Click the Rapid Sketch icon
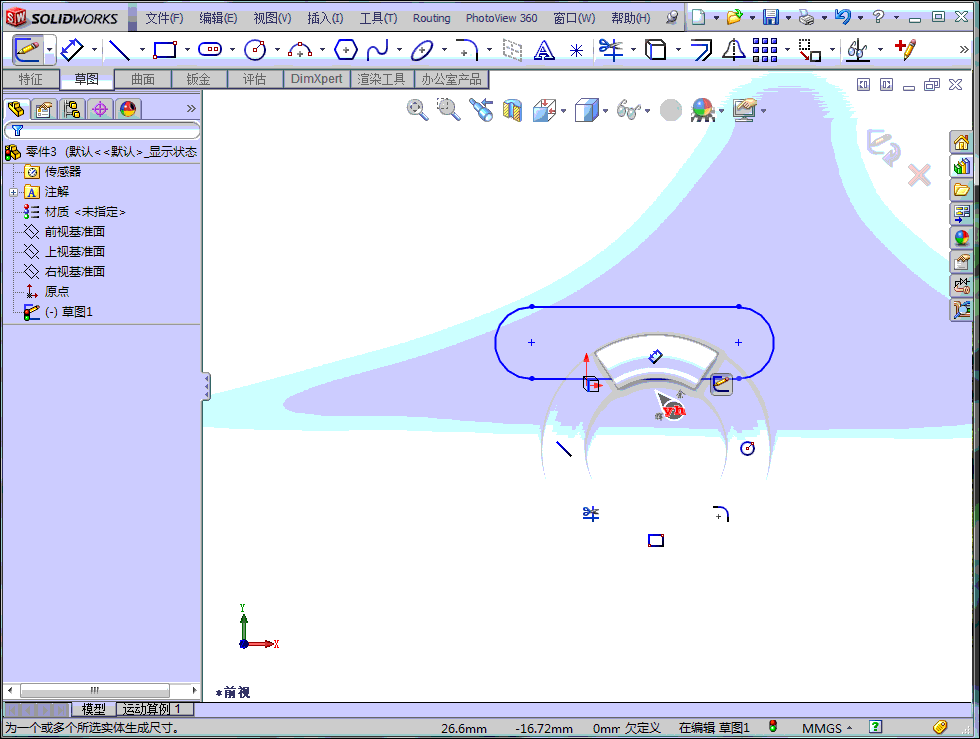The height and width of the screenshot is (739, 980). point(905,49)
